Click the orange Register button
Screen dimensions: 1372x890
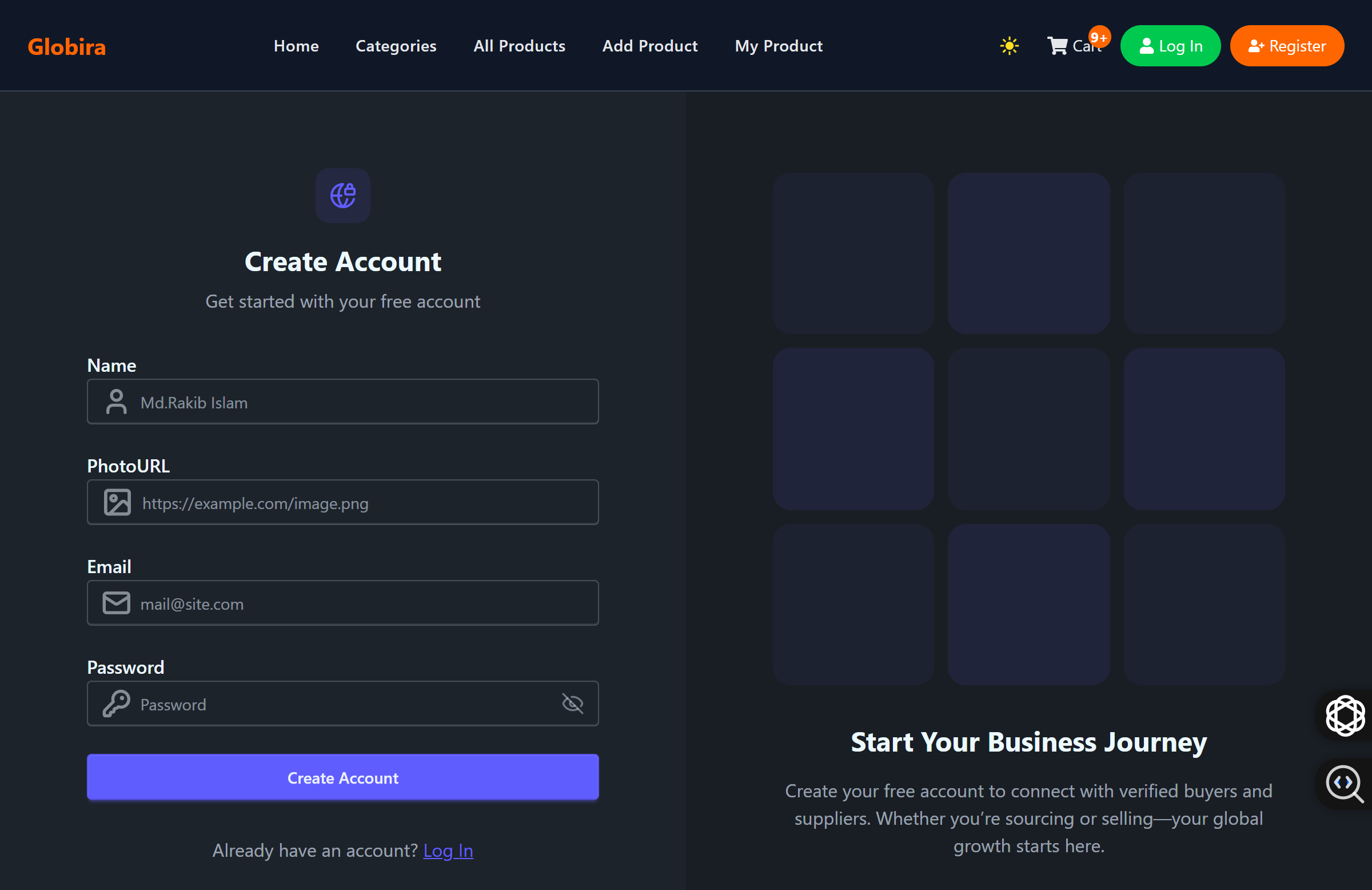coord(1287,46)
